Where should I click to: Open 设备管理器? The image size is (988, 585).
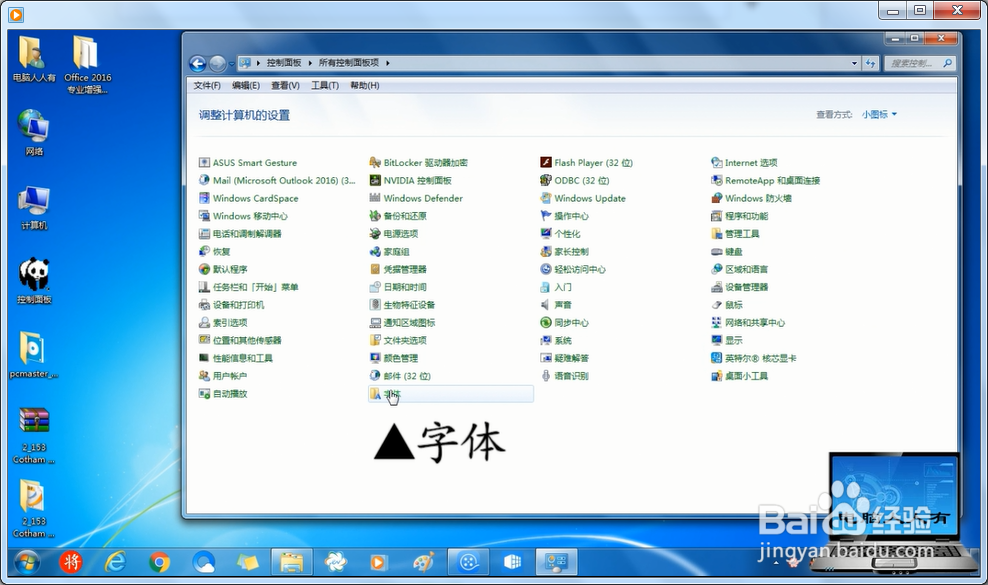(x=740, y=287)
